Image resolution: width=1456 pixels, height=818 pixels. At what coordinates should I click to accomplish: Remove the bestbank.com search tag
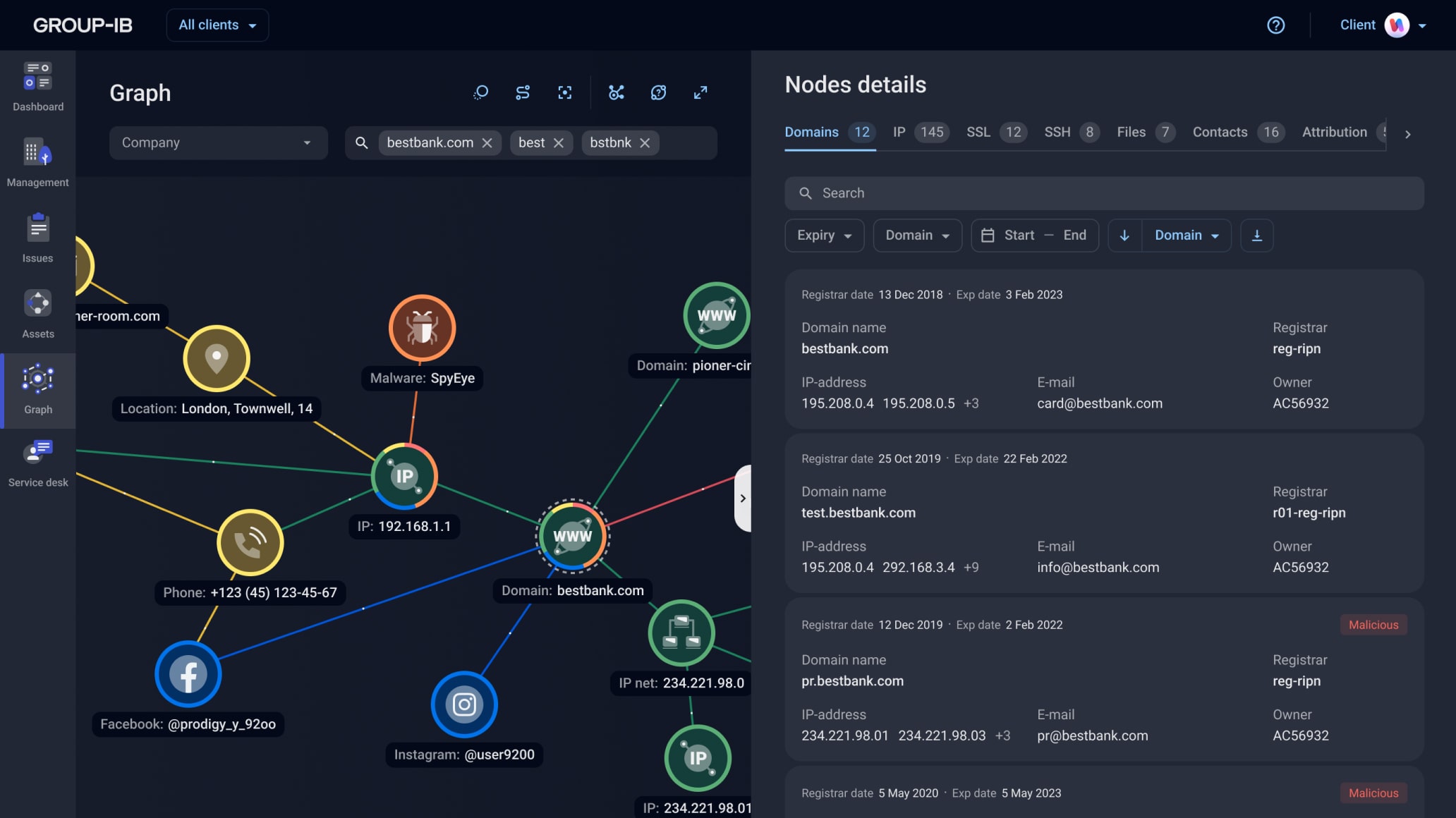point(487,143)
